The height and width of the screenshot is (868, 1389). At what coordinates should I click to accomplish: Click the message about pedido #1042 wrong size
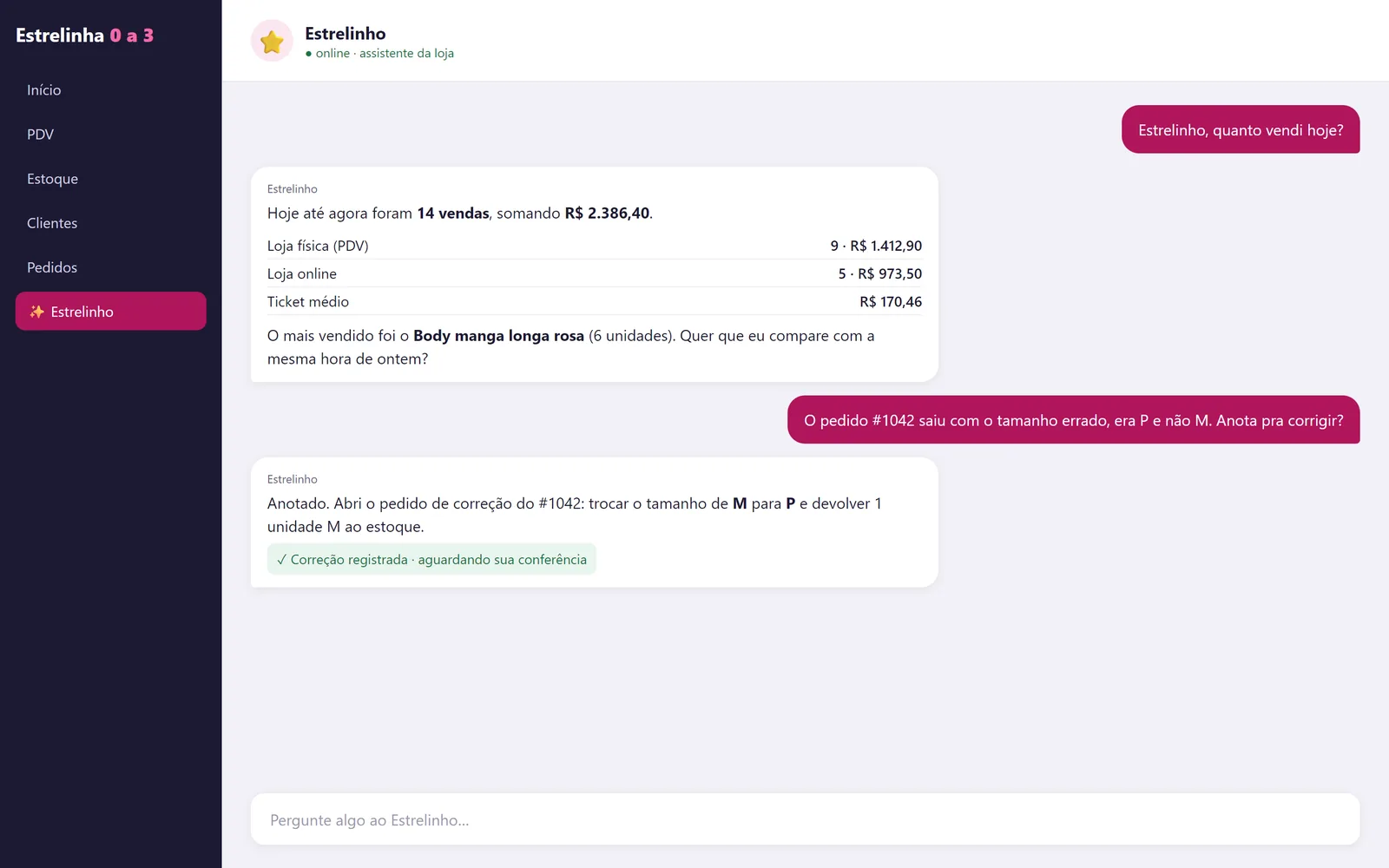[1073, 420]
